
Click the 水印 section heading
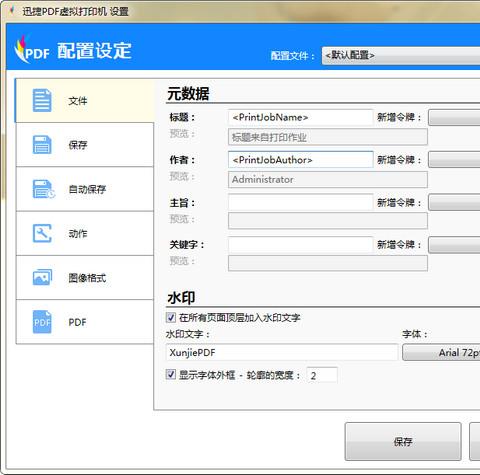(181, 298)
